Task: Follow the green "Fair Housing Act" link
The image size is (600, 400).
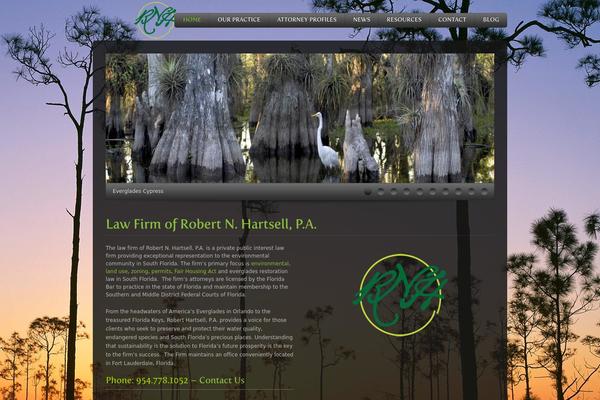Action: point(195,271)
